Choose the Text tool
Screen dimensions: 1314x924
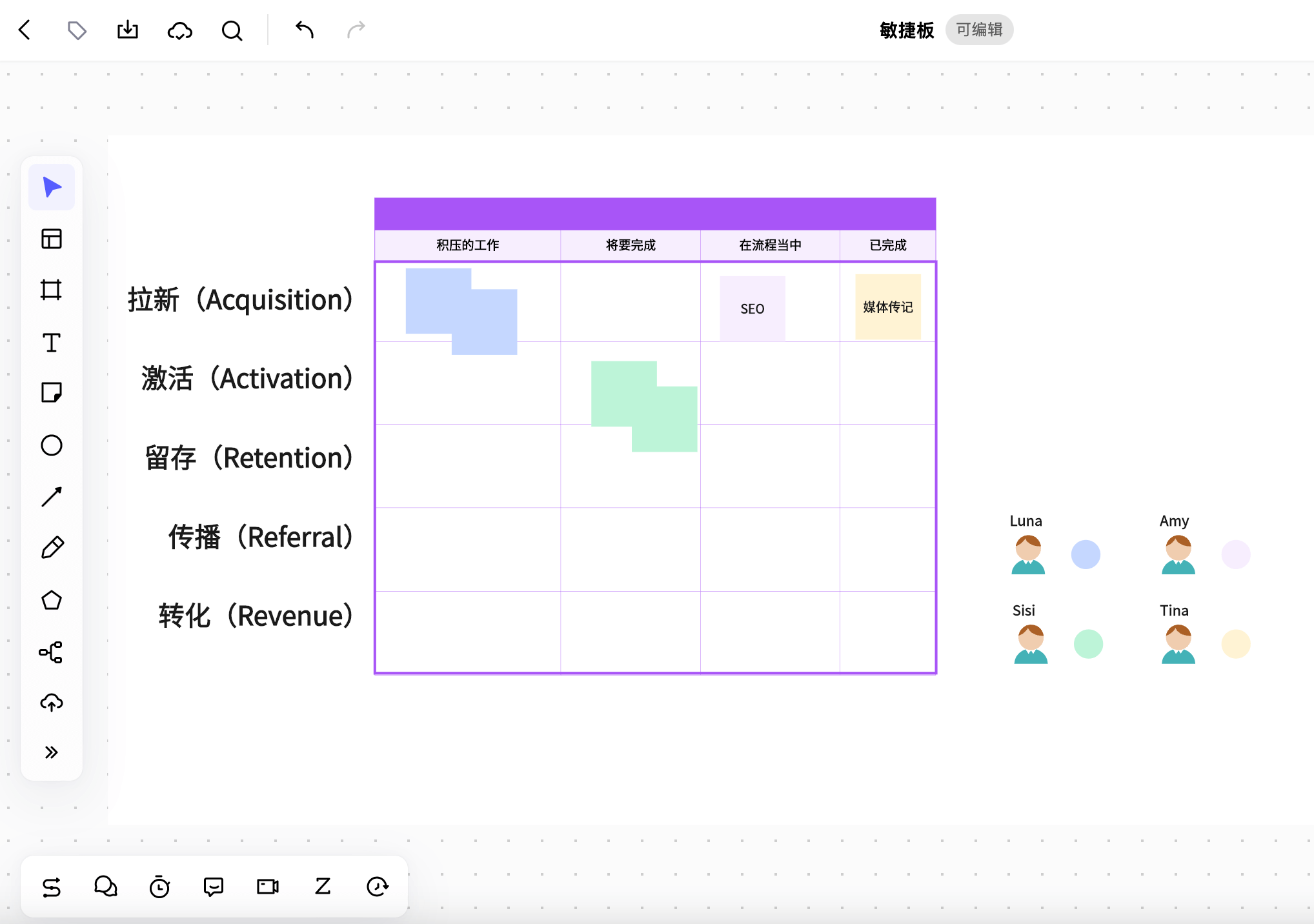point(52,342)
